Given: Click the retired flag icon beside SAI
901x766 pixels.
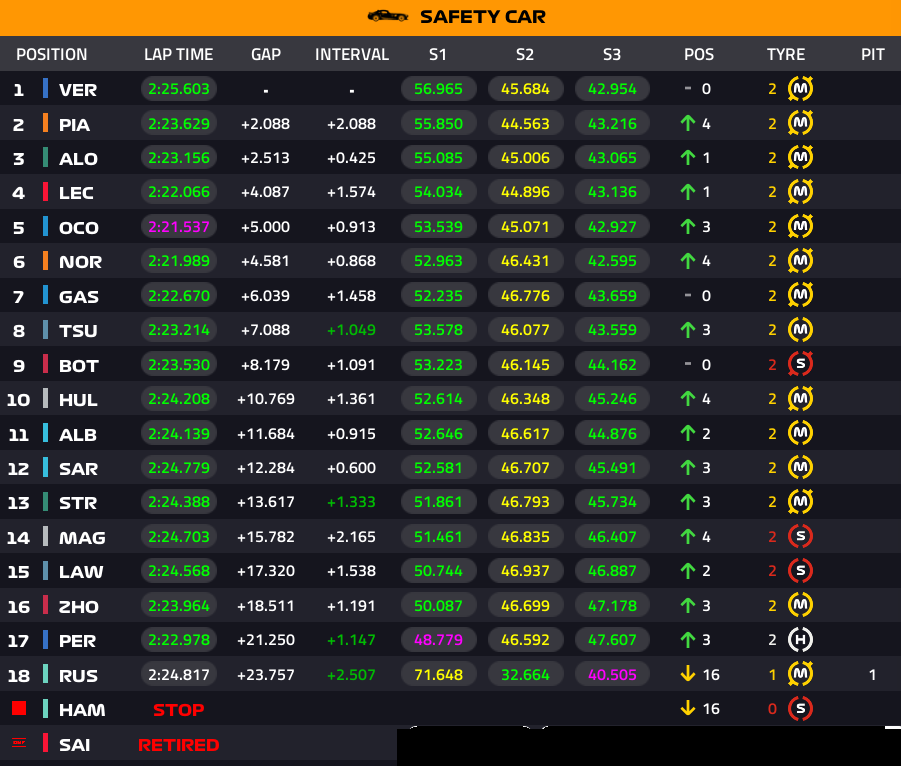Looking at the screenshot, I should [x=19, y=742].
